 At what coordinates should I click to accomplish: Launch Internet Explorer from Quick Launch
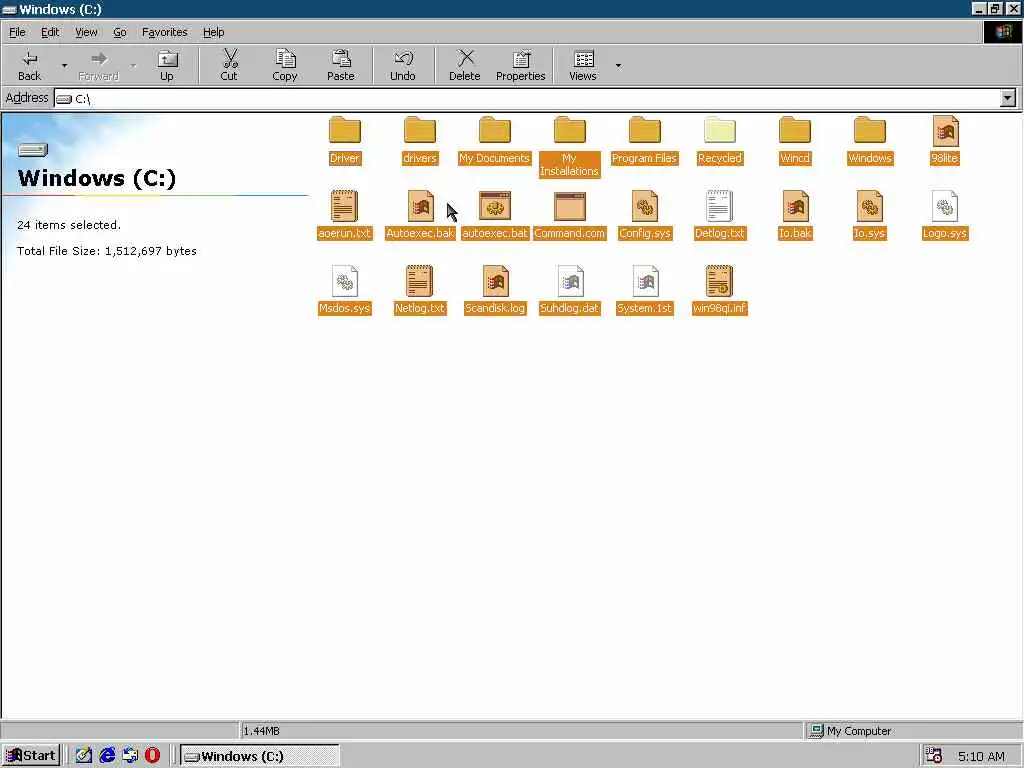point(107,756)
